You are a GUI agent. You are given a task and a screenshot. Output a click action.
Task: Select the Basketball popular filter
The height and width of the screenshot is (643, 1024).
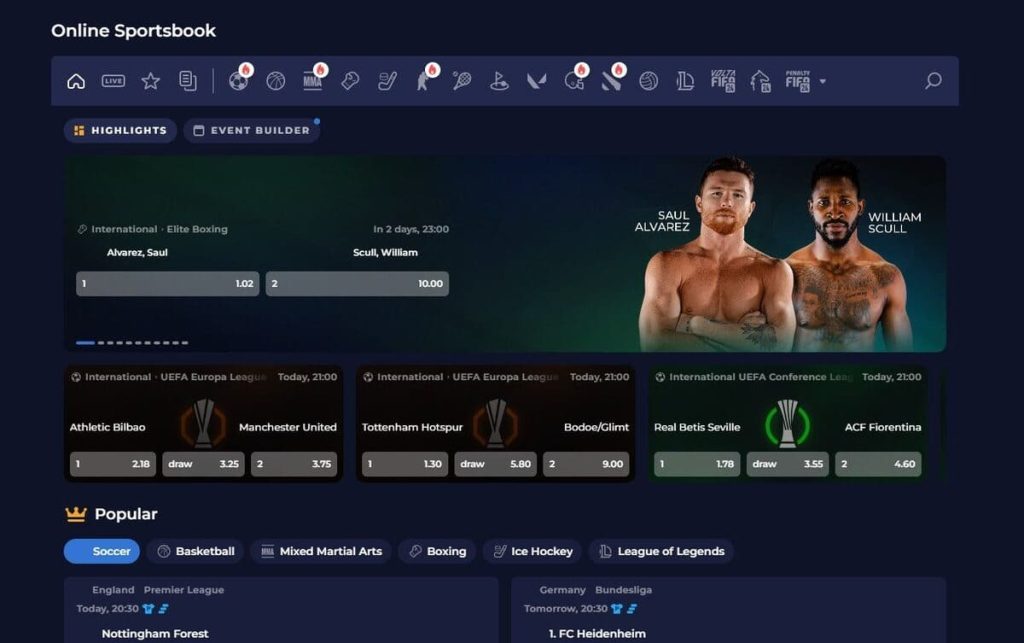[195, 552]
